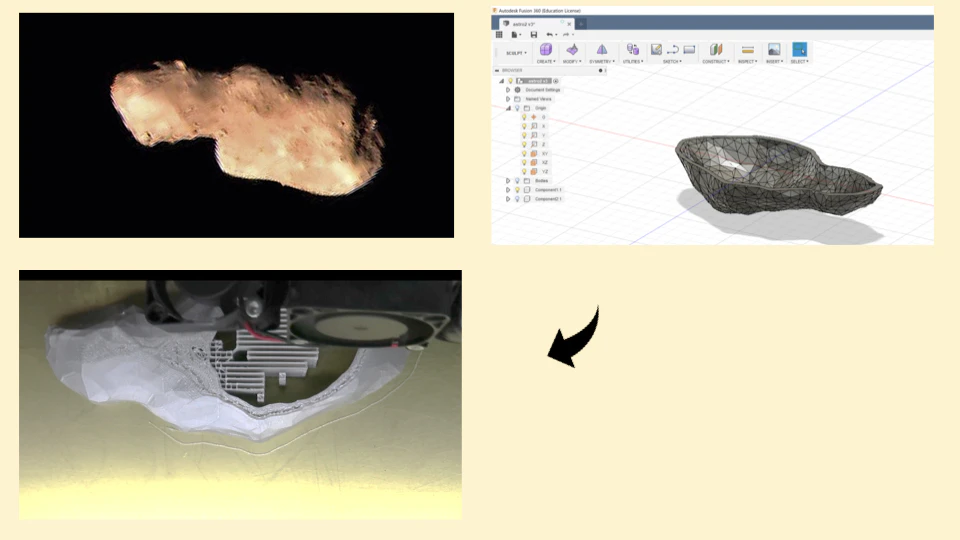This screenshot has height=540, width=960.
Task: Click the XY plane icon in browser
Action: pos(534,154)
